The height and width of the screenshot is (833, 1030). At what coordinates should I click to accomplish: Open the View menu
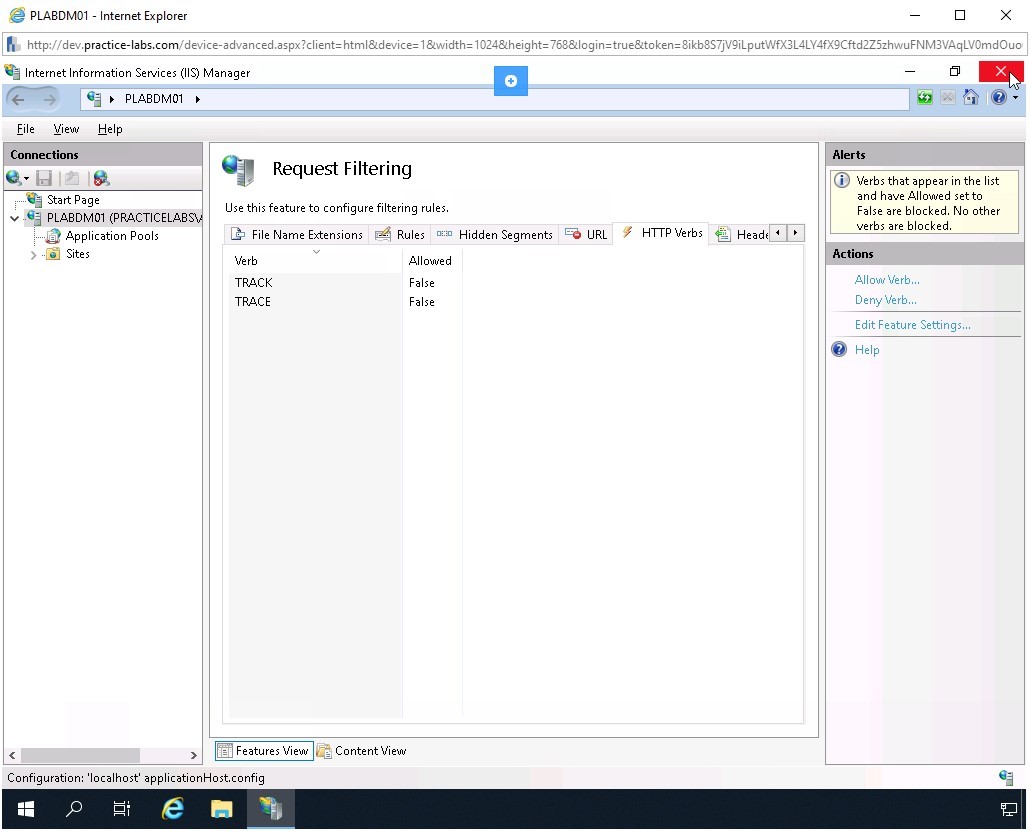[65, 128]
